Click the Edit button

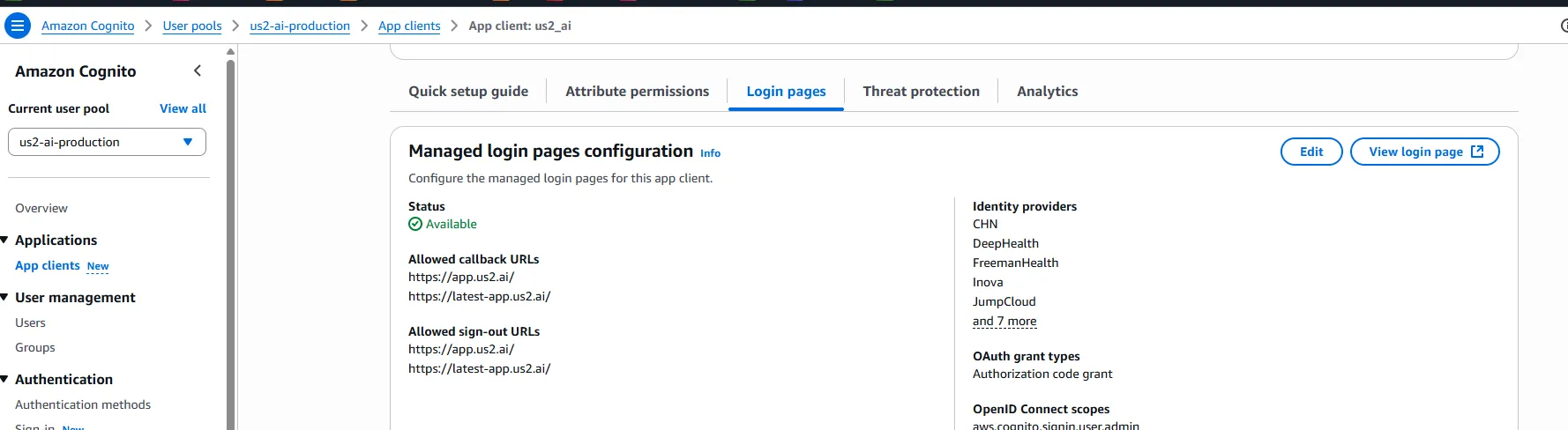click(x=1311, y=152)
